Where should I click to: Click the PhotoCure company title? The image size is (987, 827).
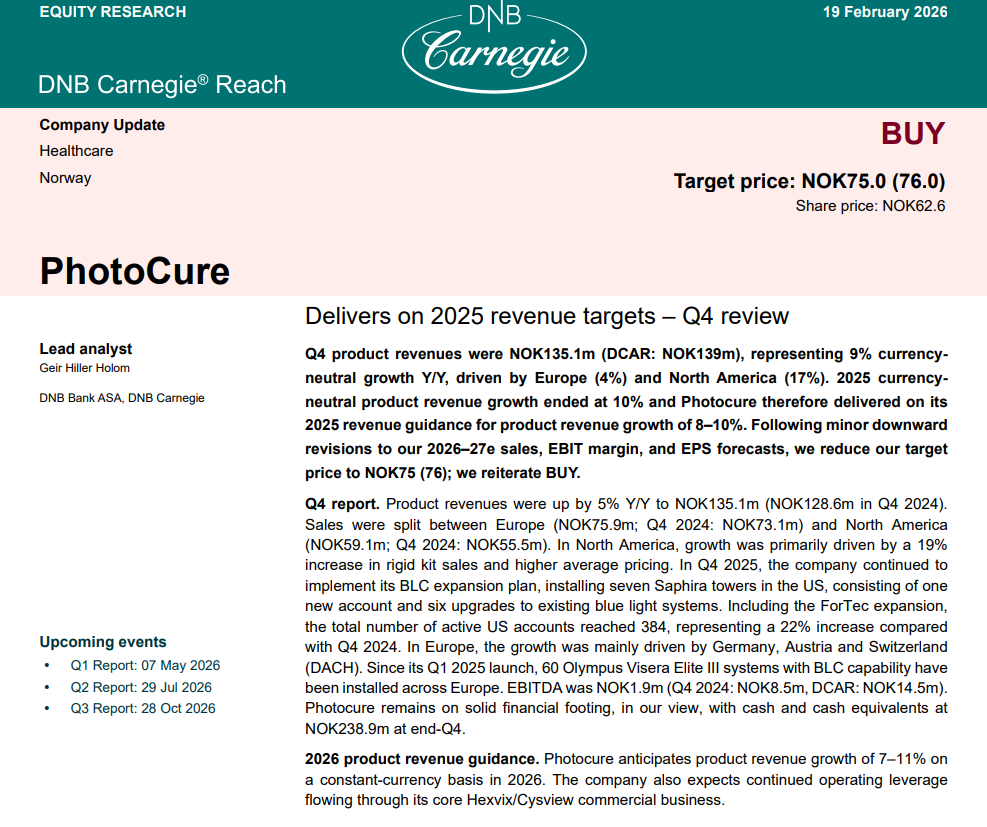pyautogui.click(x=135, y=270)
